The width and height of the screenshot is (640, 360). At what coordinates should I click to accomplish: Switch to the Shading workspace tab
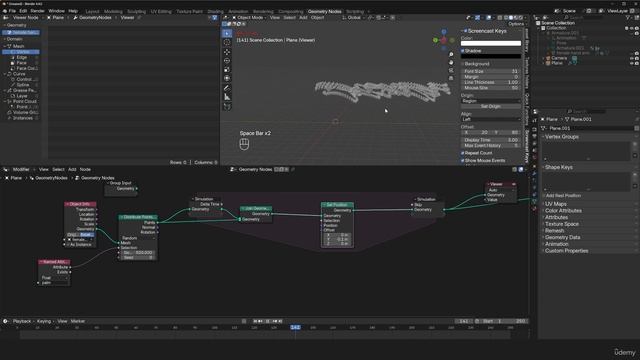[215, 11]
